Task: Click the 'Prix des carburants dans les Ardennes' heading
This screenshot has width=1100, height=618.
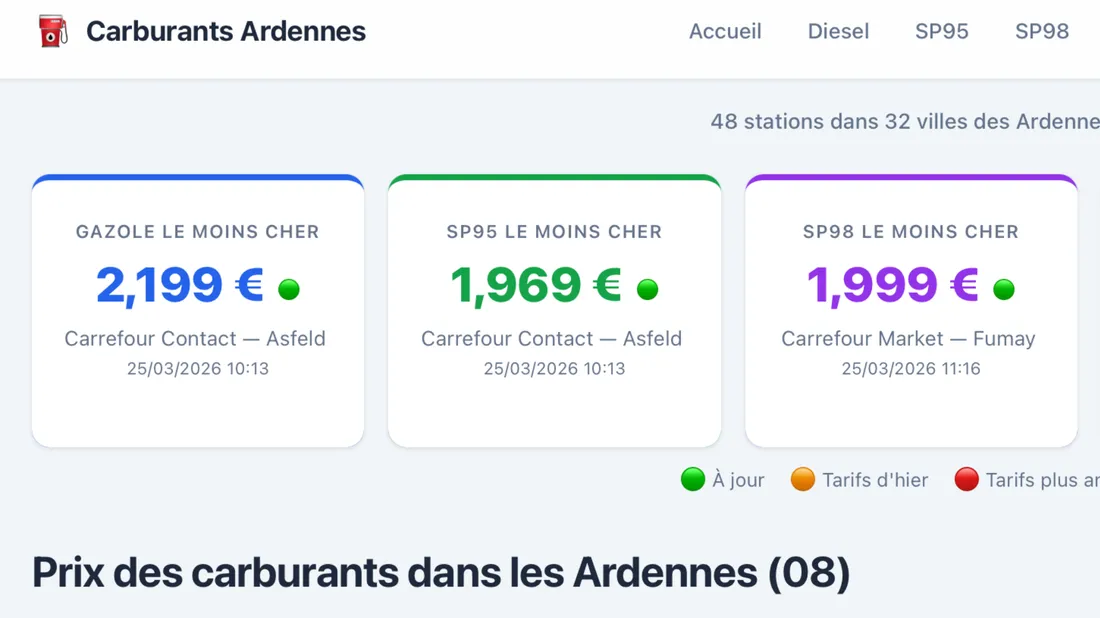Action: click(x=440, y=573)
